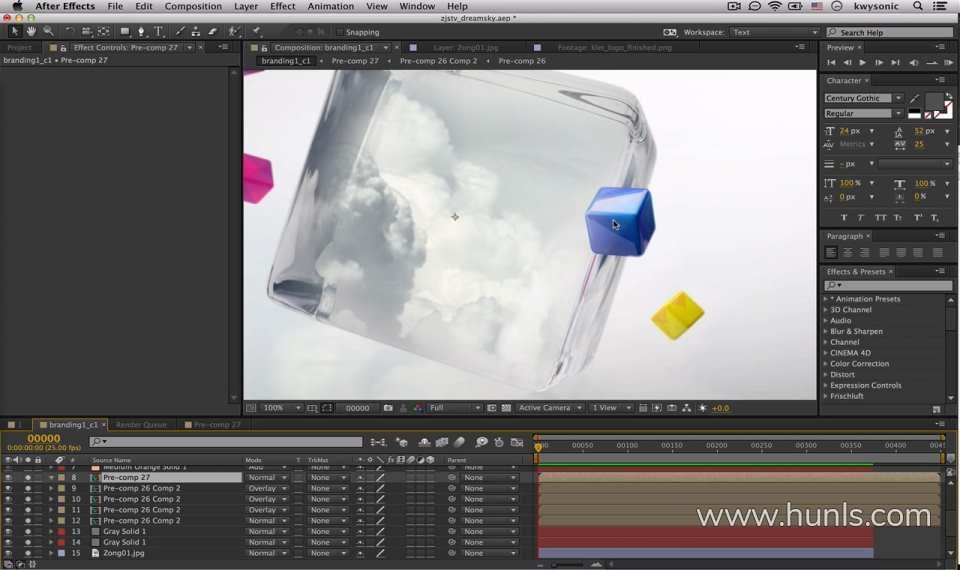
Task: Toggle the transparency grid in viewer
Action: point(506,408)
